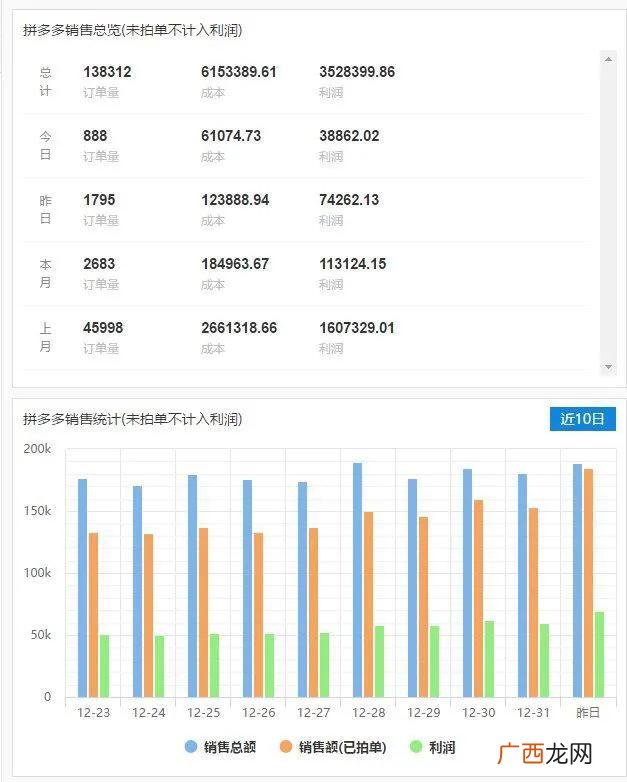Click today's order count 888

point(95,136)
